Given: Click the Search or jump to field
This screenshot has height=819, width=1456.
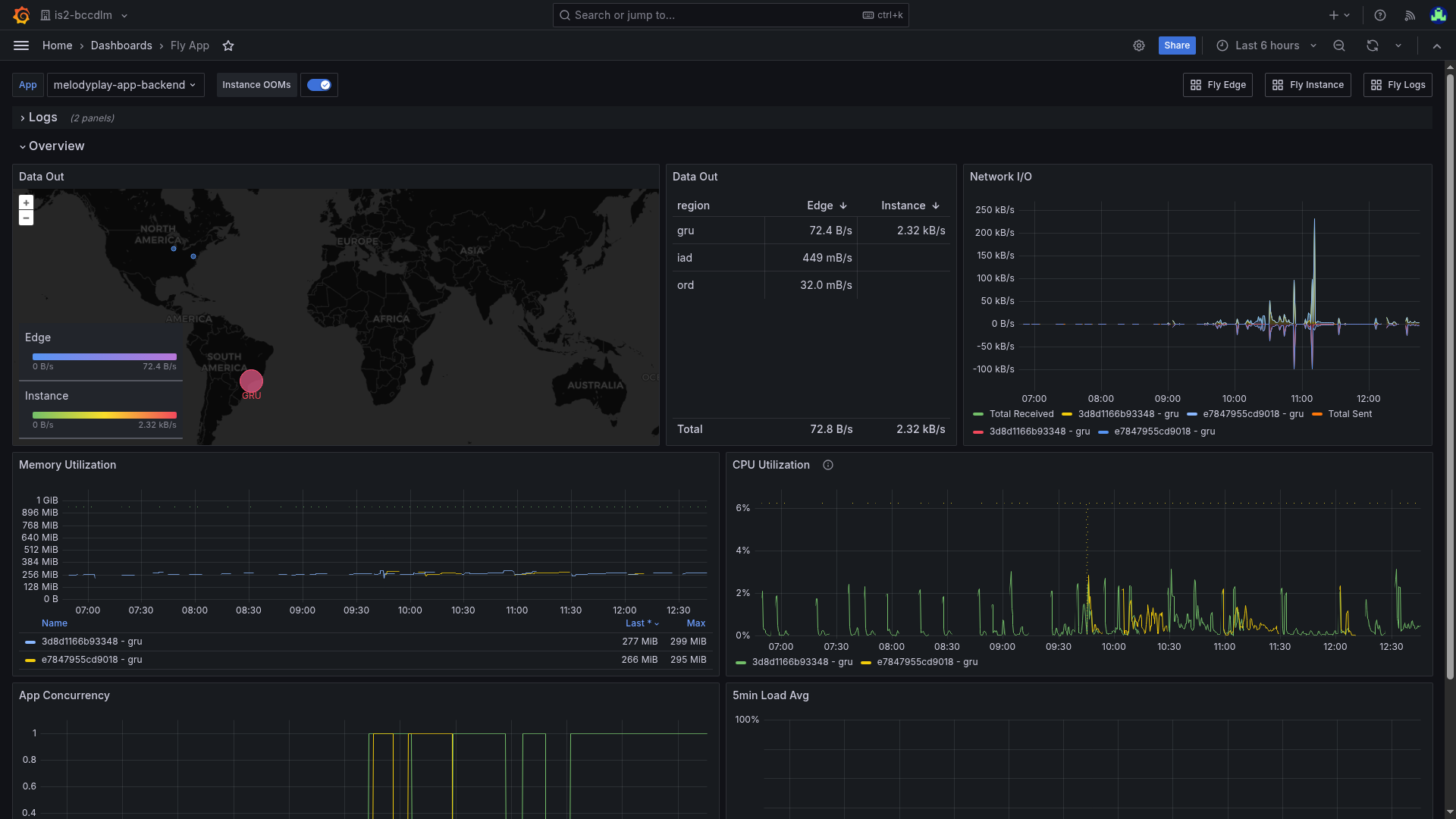Looking at the screenshot, I should pos(730,15).
